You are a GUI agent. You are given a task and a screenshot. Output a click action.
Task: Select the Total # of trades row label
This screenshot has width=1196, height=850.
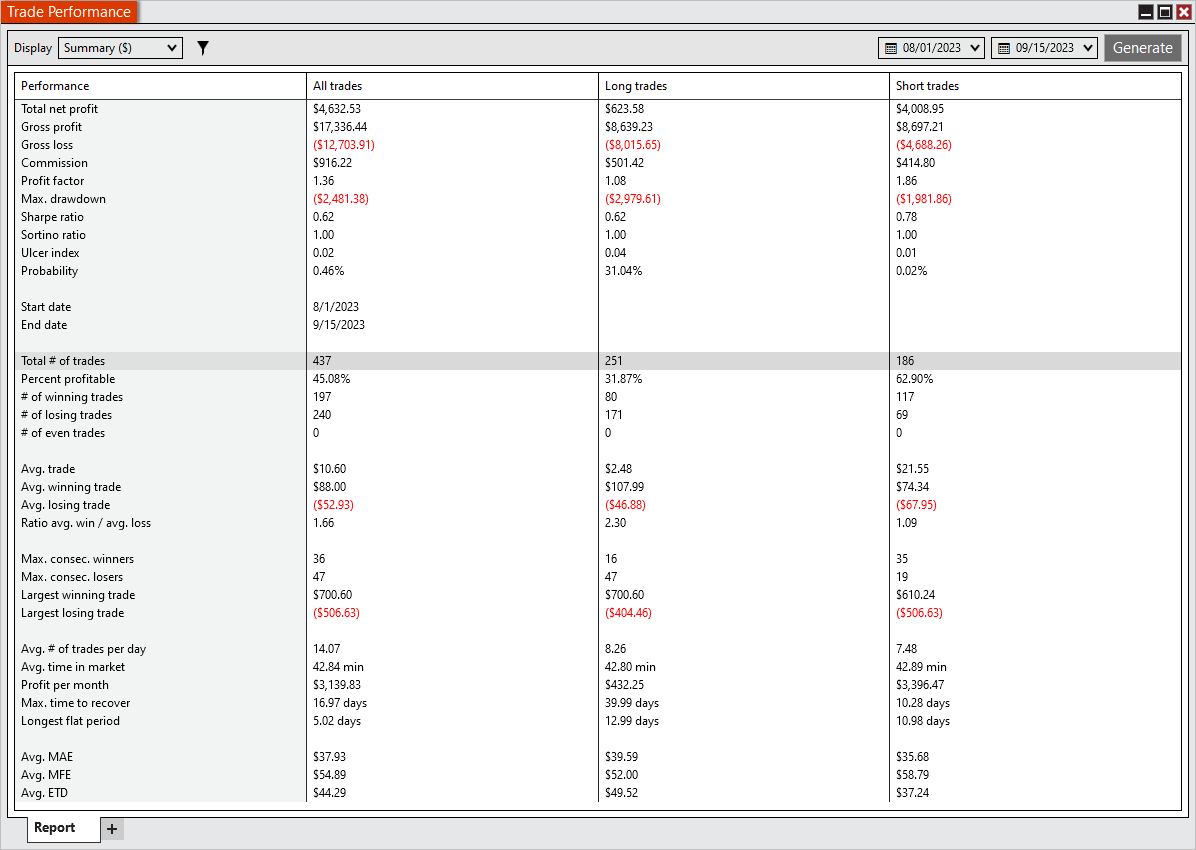tap(63, 361)
